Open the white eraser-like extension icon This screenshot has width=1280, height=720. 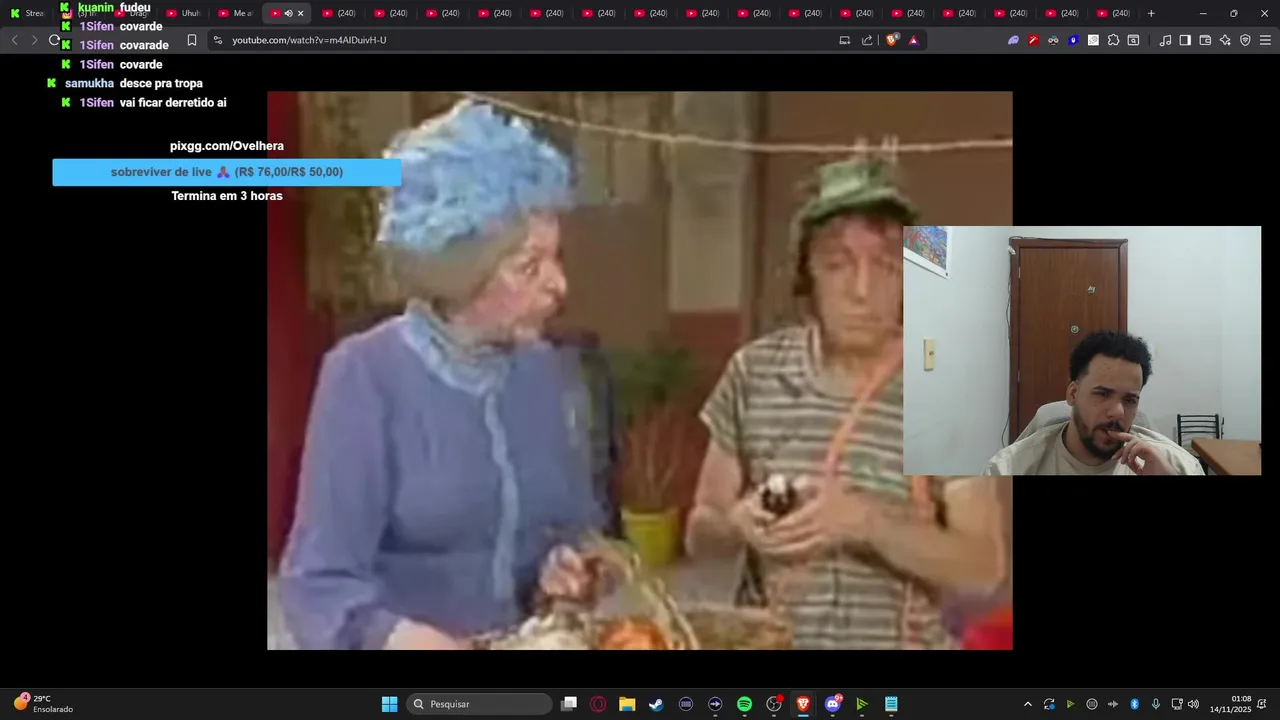pyautogui.click(x=1093, y=40)
